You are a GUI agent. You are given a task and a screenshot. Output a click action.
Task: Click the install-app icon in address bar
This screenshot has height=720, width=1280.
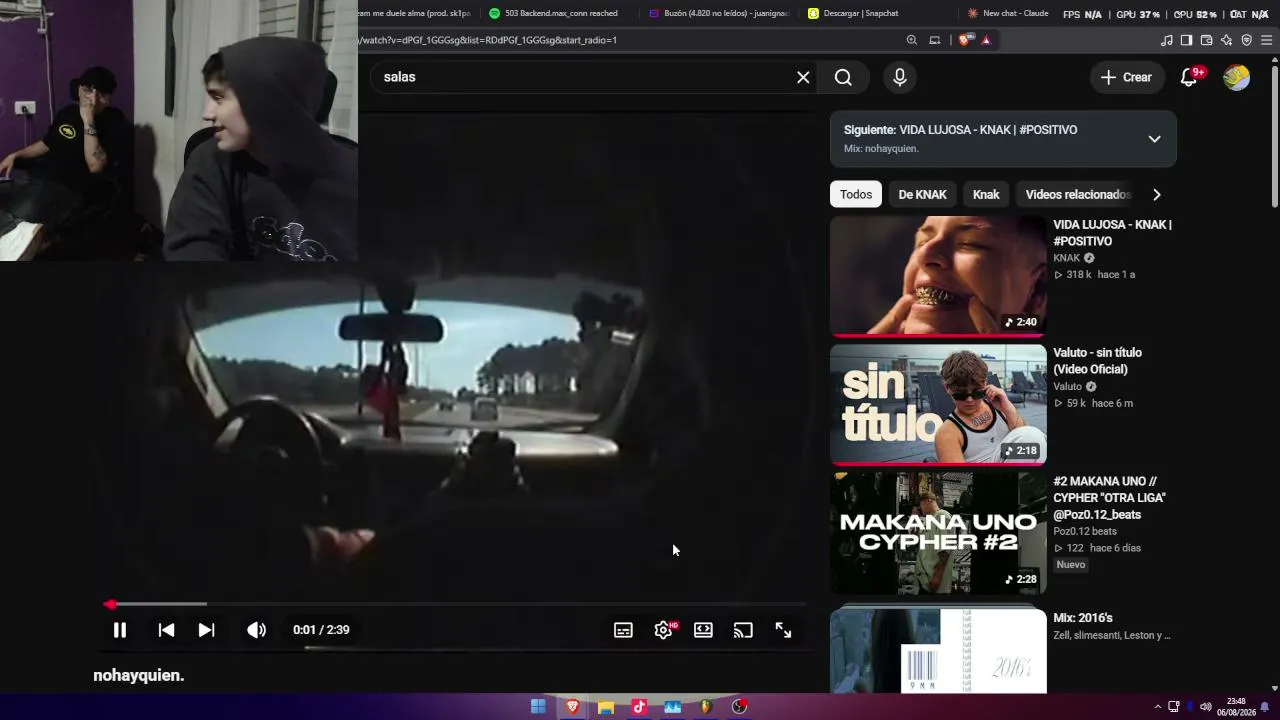935,40
